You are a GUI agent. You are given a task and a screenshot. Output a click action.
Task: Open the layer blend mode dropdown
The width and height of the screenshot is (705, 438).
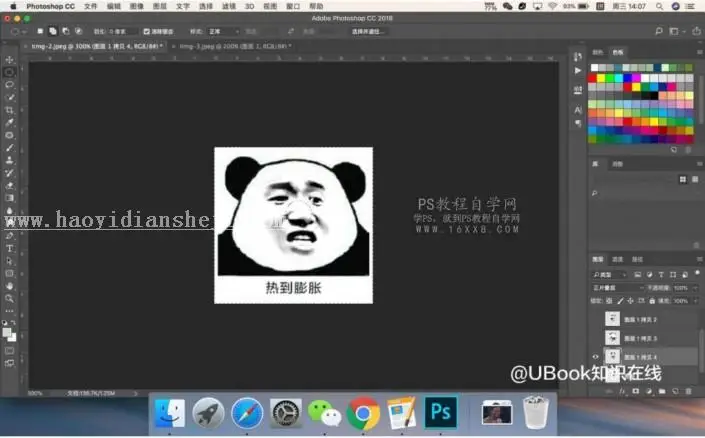617,288
